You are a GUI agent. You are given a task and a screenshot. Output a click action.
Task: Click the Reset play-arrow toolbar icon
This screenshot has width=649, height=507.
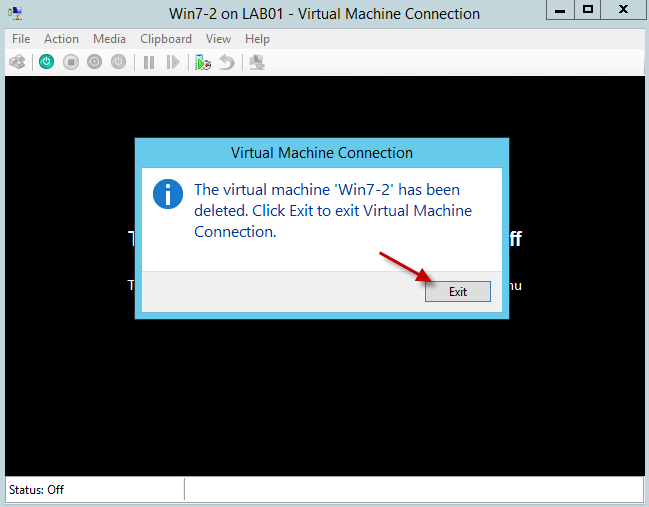173,62
